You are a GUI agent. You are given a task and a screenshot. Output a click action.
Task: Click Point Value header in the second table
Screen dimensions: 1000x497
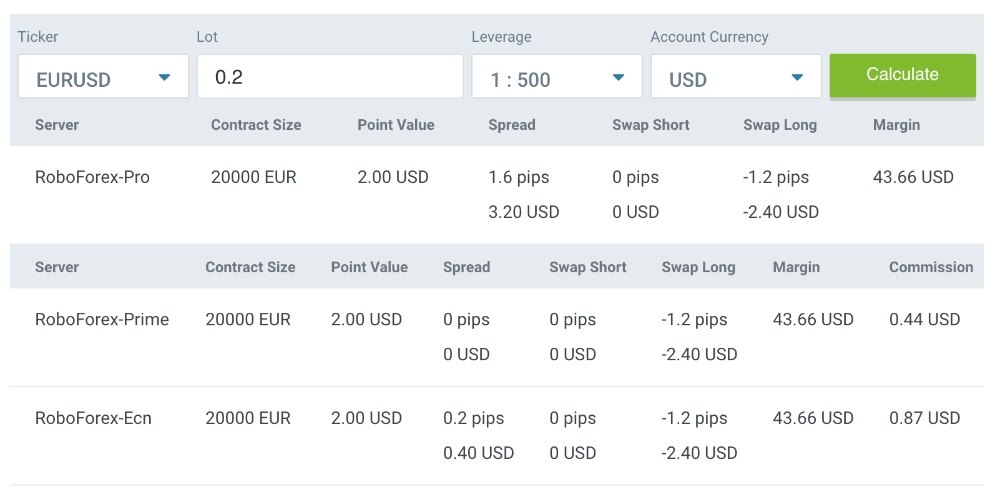[369, 267]
